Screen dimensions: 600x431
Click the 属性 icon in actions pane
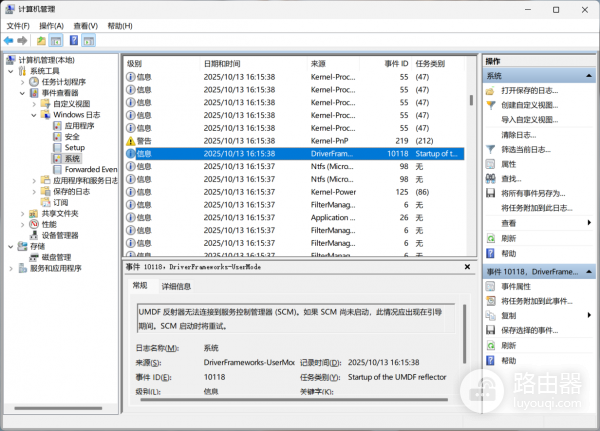pos(490,164)
